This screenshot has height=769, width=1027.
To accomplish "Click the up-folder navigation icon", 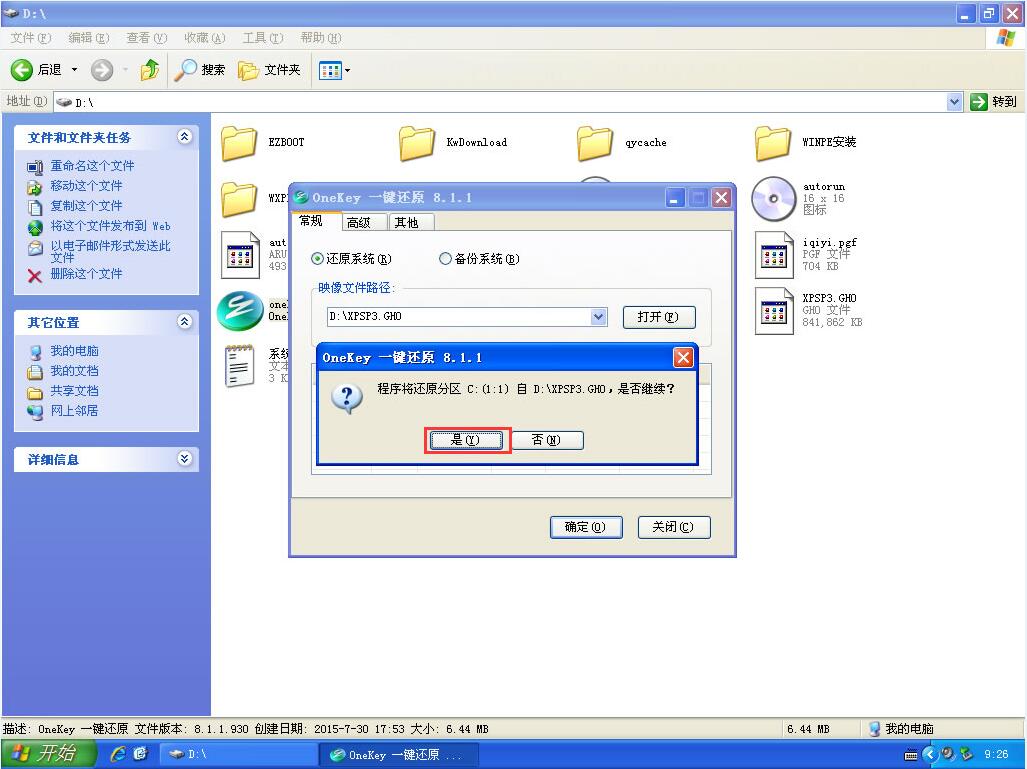I will (x=151, y=70).
